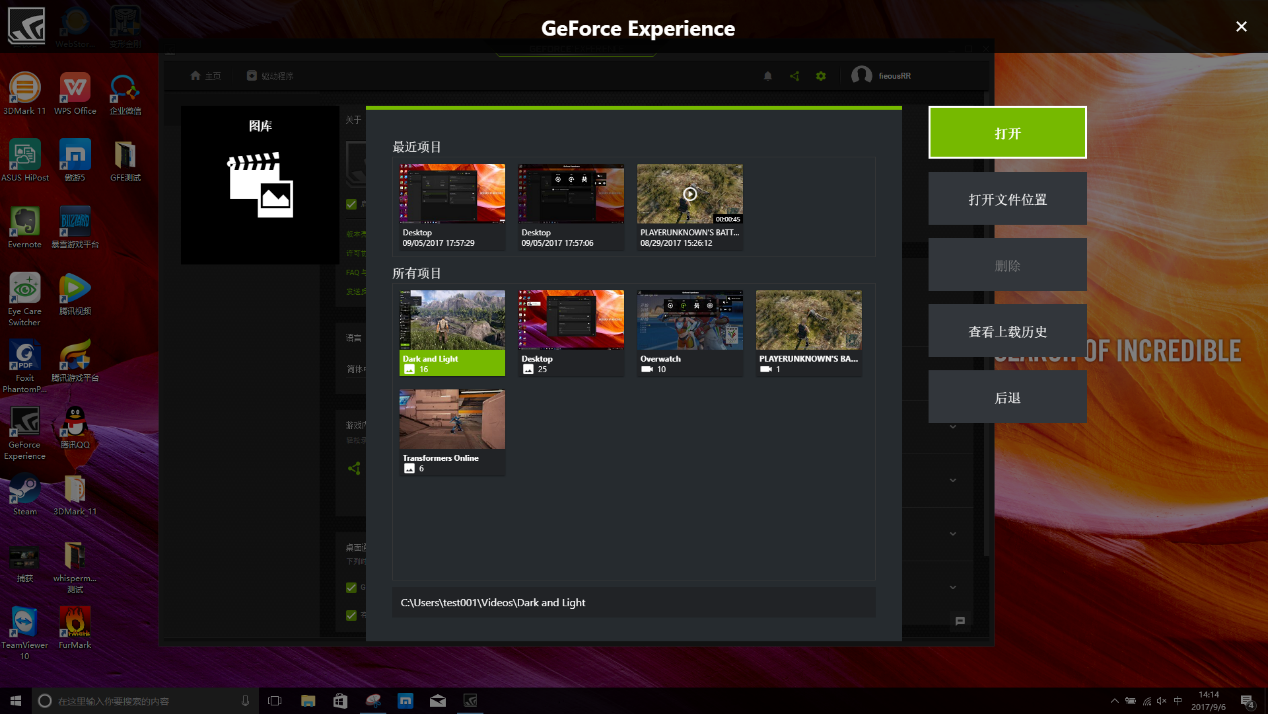Open the Foxit PhantomPDF shortcut
The image size is (1268, 714).
[x=24, y=367]
